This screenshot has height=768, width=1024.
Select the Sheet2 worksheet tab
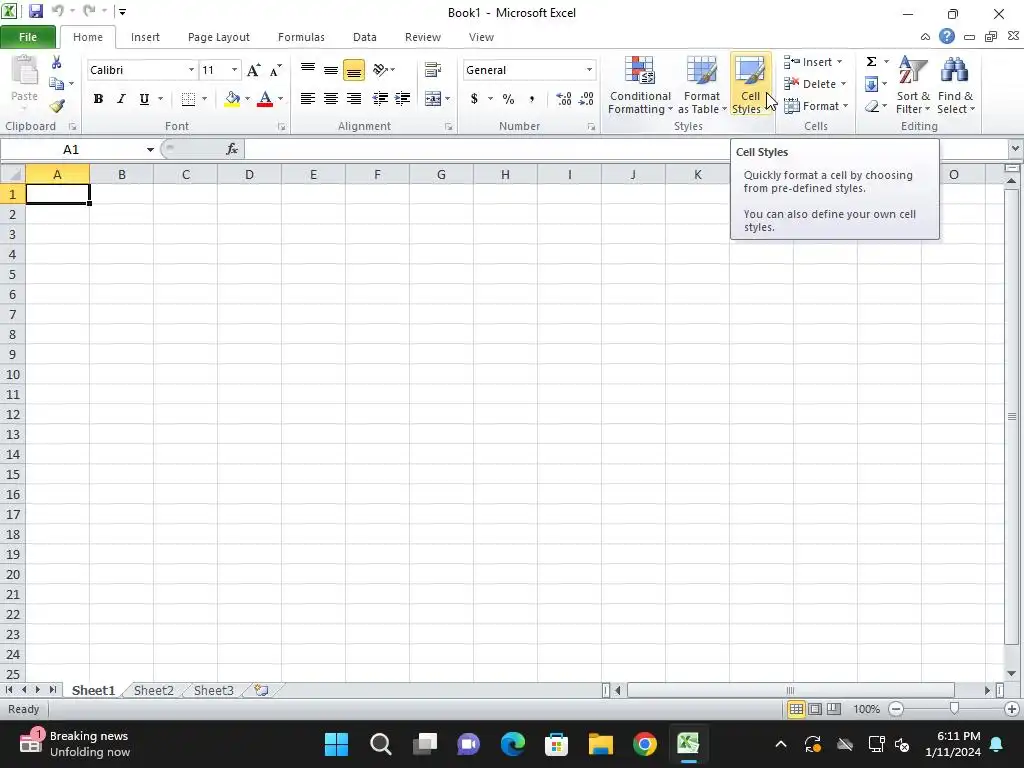click(x=153, y=690)
